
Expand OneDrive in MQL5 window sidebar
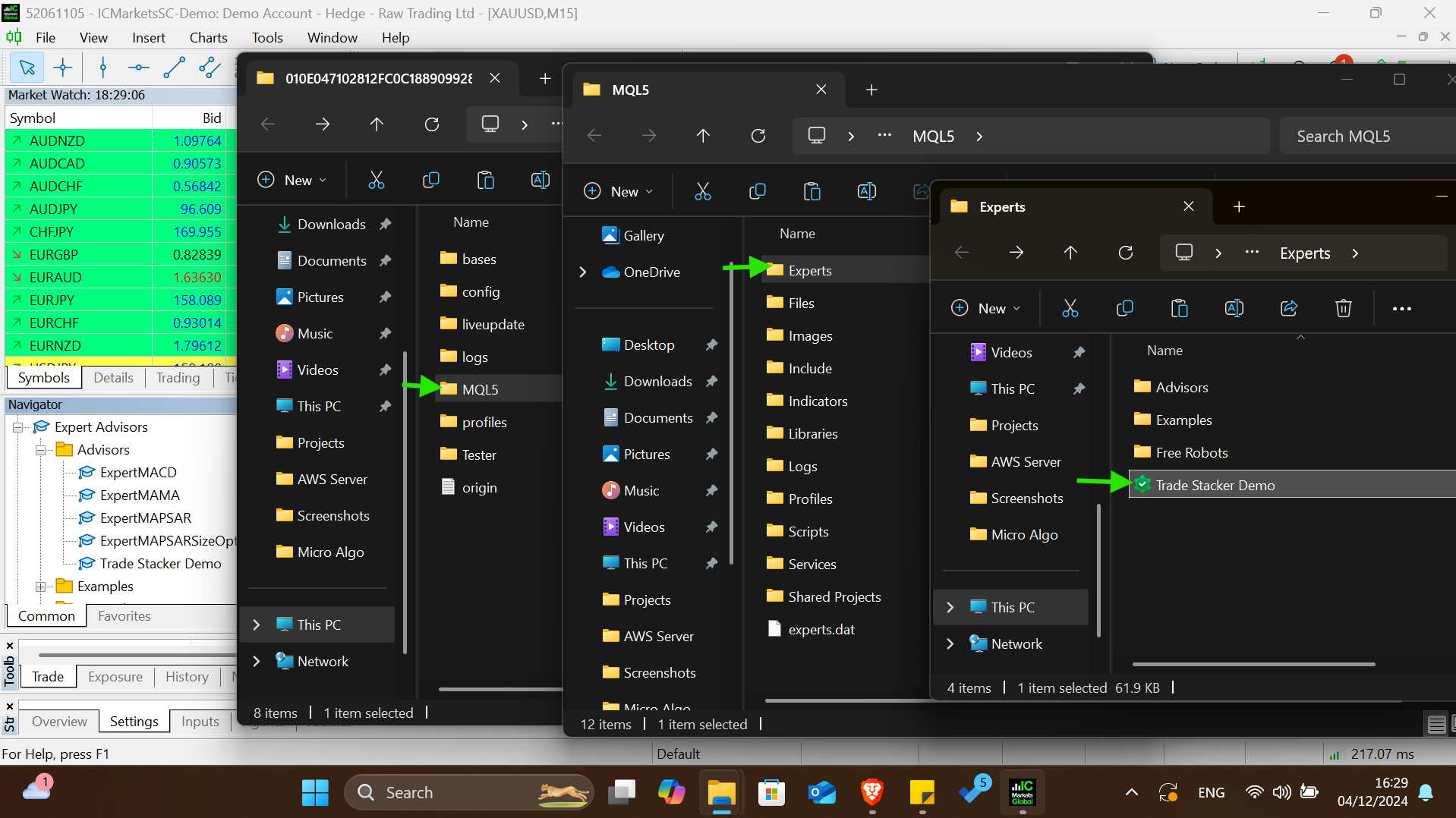click(583, 272)
